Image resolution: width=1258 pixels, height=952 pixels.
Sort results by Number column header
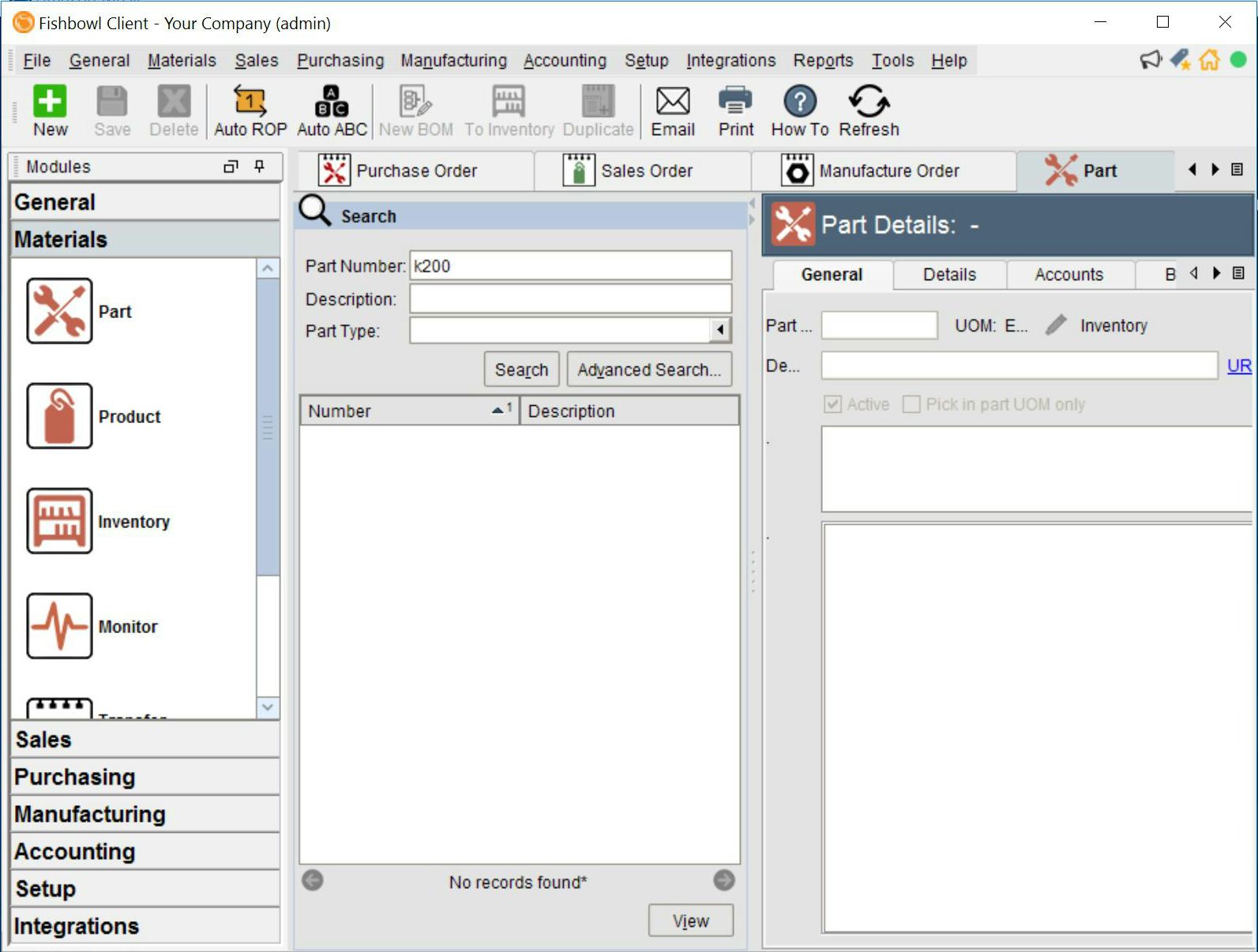pos(410,410)
